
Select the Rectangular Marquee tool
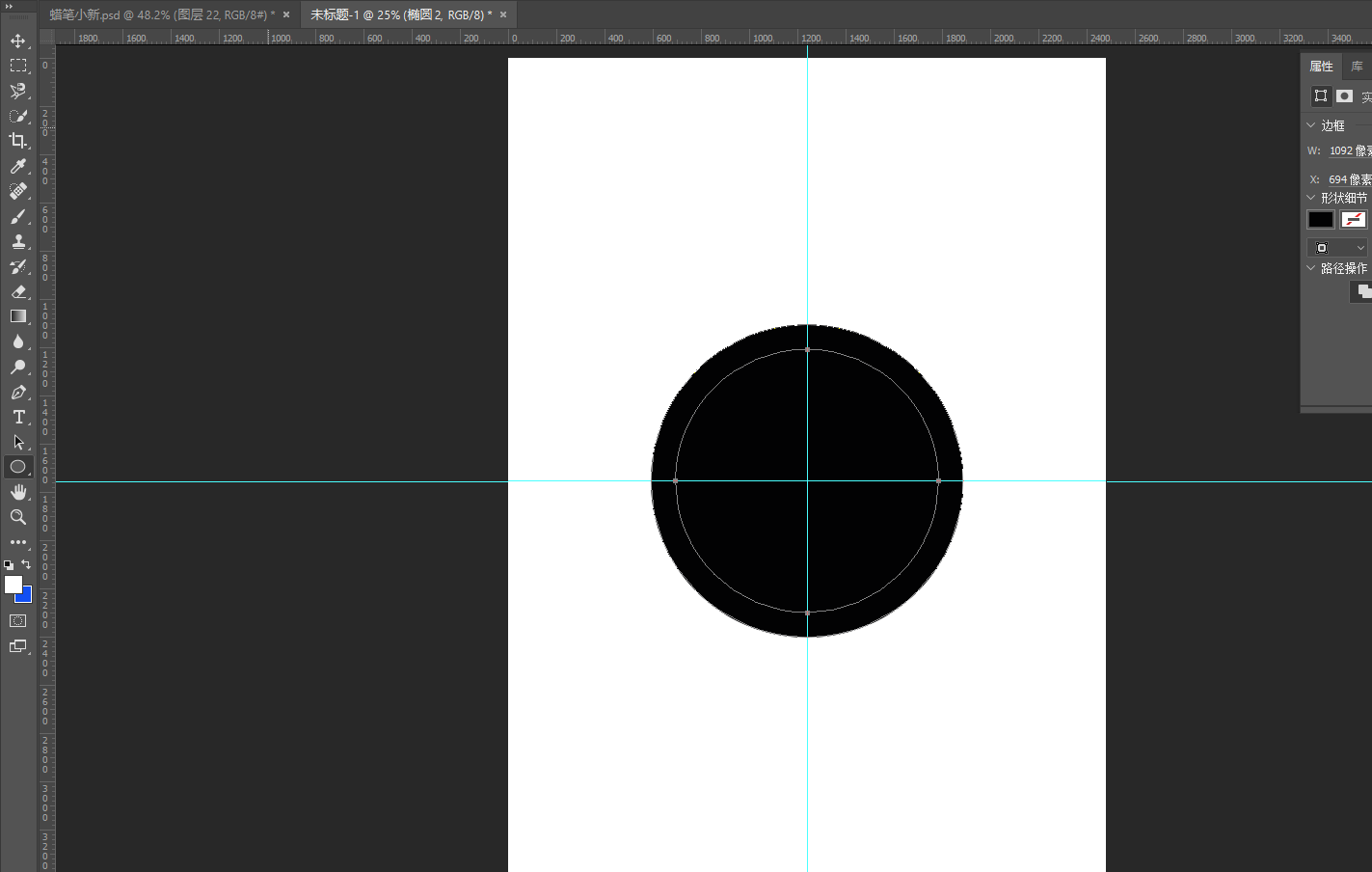pyautogui.click(x=17, y=66)
